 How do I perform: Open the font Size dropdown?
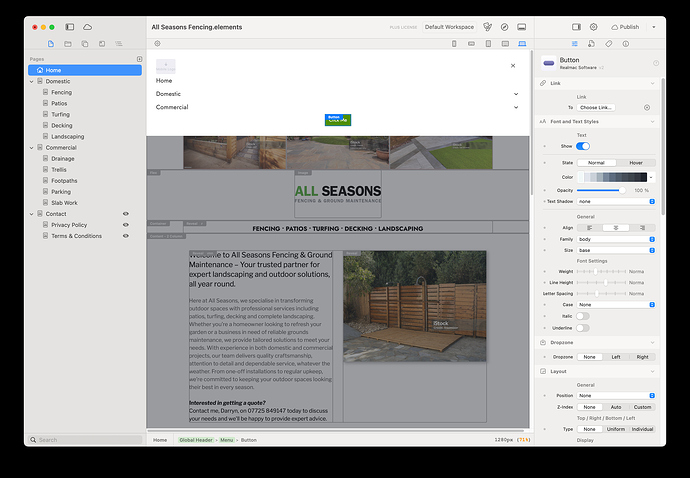tap(616, 250)
